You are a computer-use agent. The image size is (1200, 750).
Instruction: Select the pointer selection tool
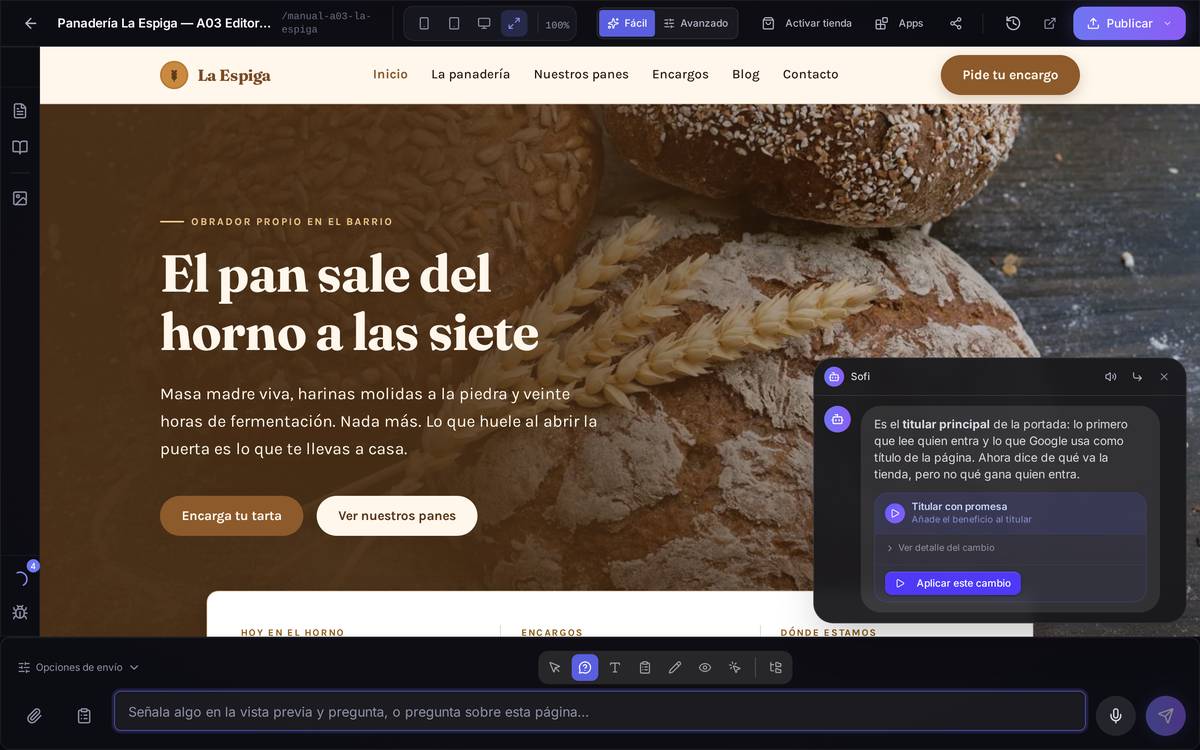click(x=555, y=667)
